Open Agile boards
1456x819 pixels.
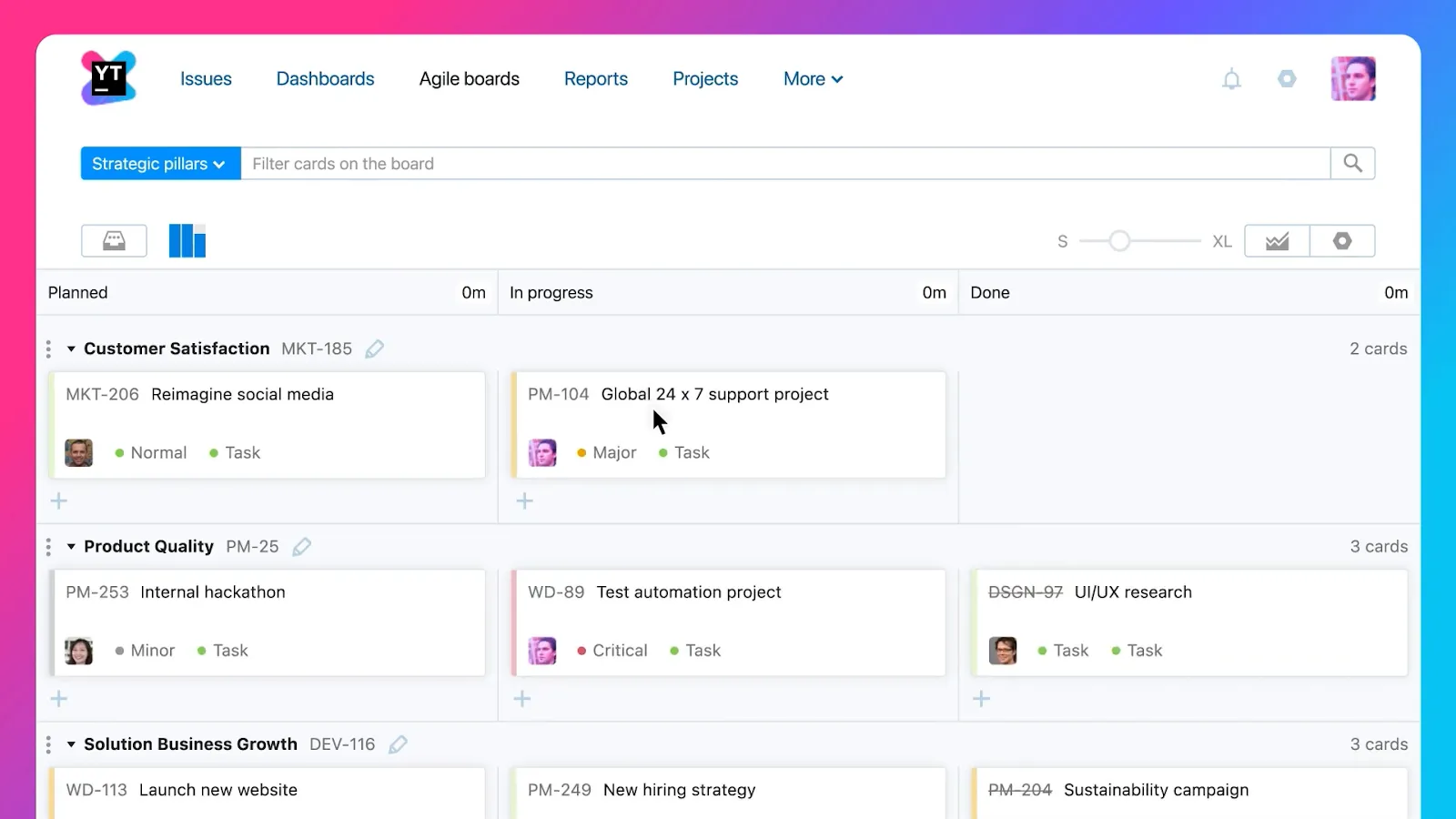click(470, 79)
